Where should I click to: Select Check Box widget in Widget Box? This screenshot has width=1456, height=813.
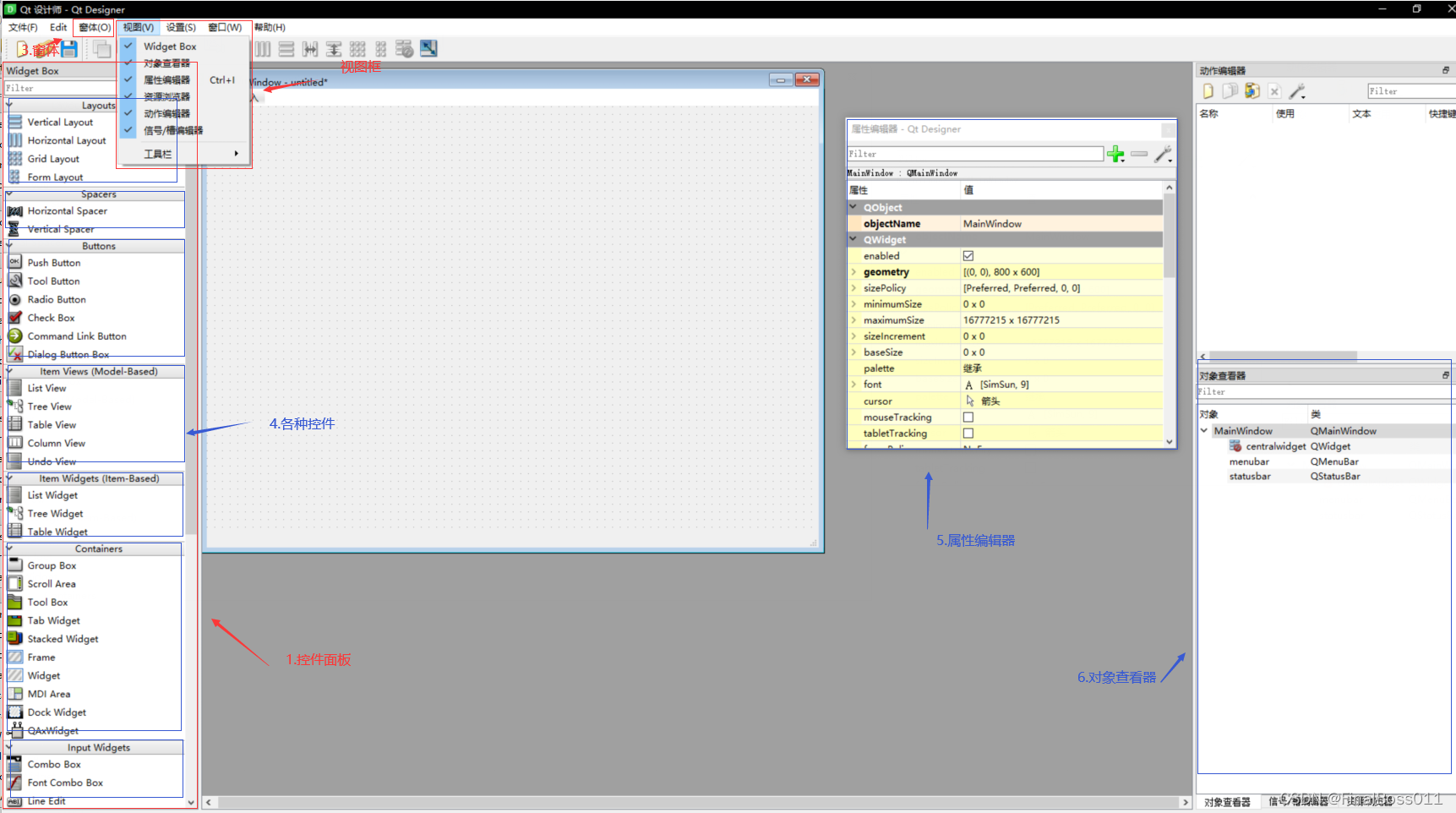point(51,318)
